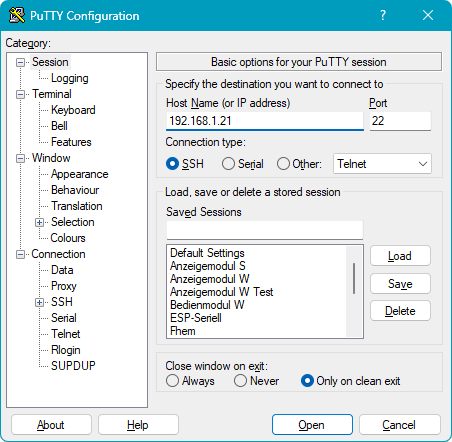This screenshot has height=442, width=452.
Task: Select the Fhem session
Action: pyautogui.click(x=183, y=331)
